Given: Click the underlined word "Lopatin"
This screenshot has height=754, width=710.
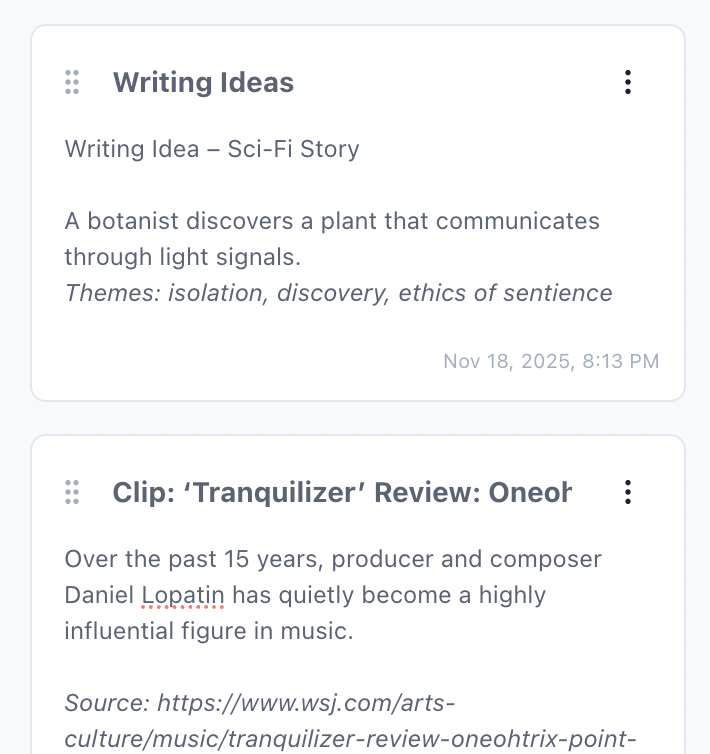Looking at the screenshot, I should click(183, 596).
